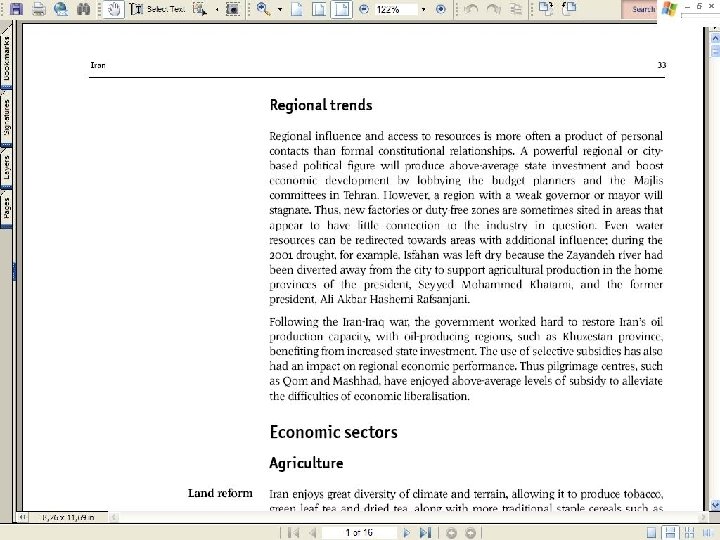Open the Layers side tab
The width and height of the screenshot is (720, 540).
point(6,167)
